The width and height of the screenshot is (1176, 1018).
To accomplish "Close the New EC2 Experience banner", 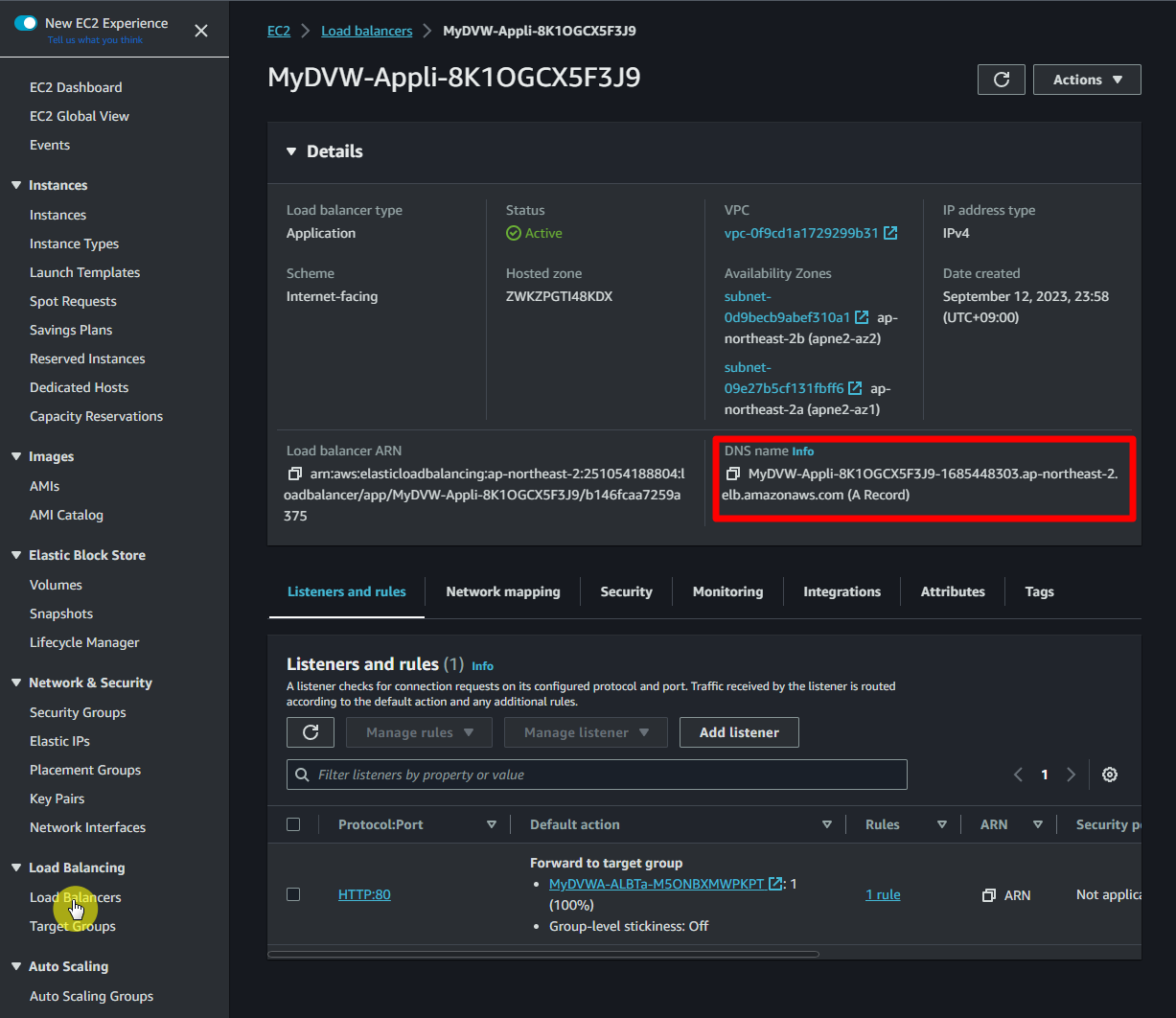I will click(x=201, y=31).
